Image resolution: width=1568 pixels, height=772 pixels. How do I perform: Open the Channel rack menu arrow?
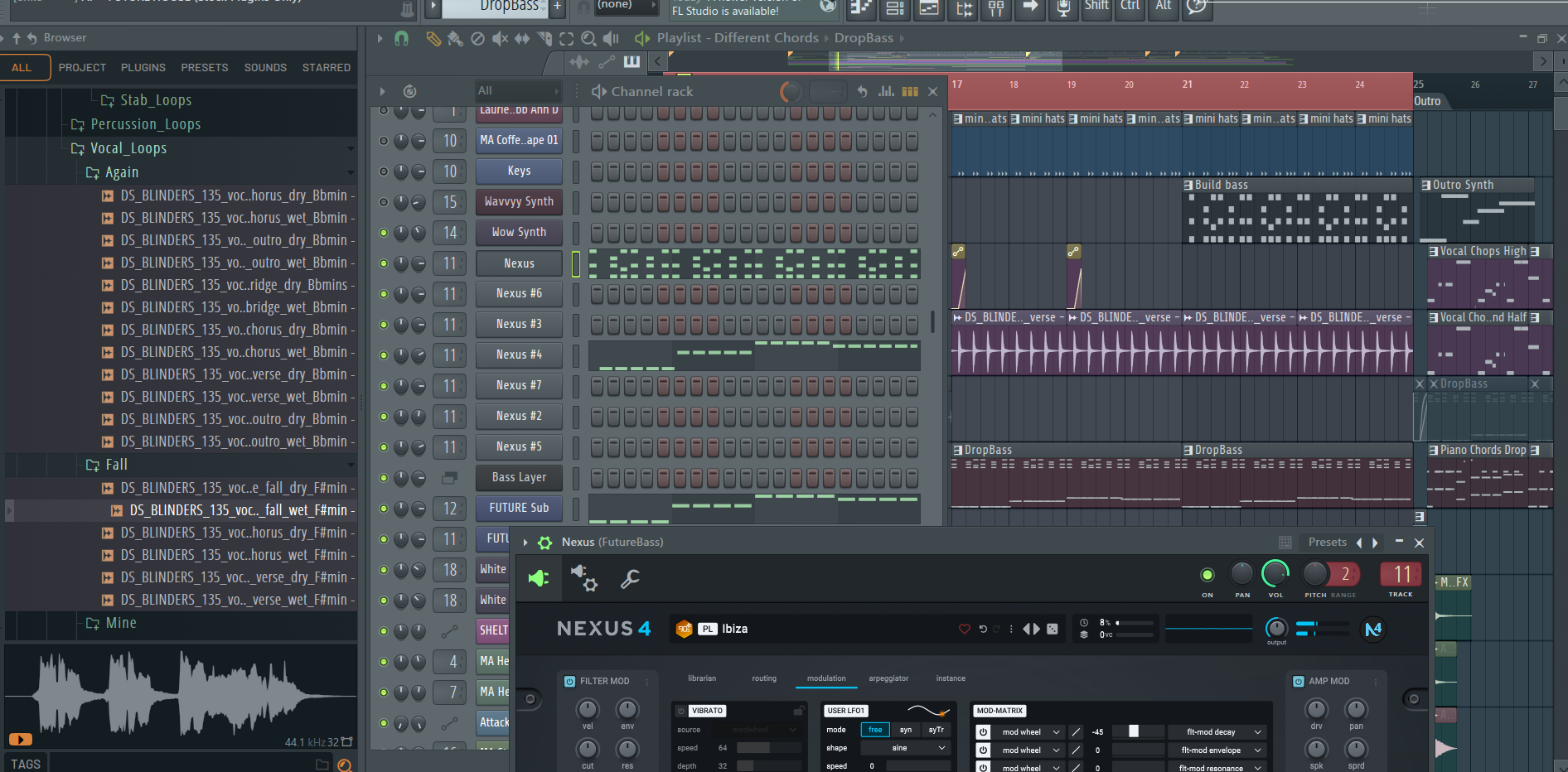(382, 91)
